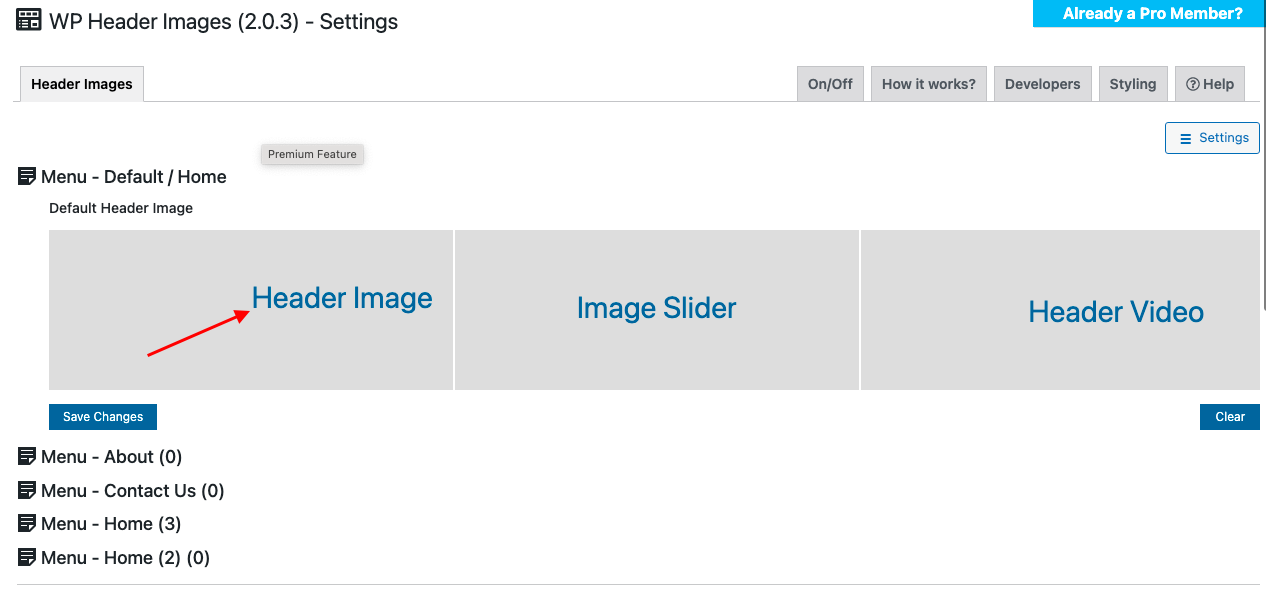The width and height of the screenshot is (1266, 595).
Task: View the How it works? tab
Action: click(x=928, y=83)
